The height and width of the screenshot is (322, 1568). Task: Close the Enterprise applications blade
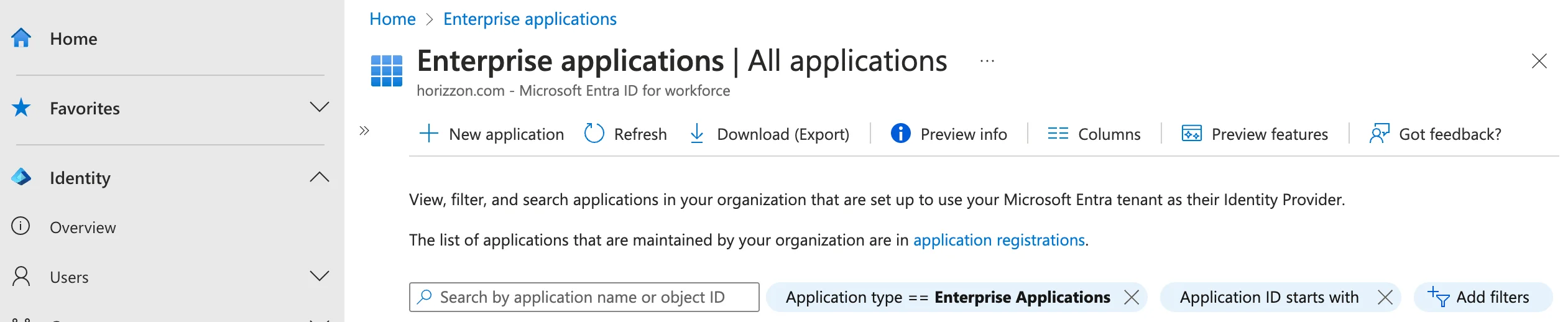click(x=1539, y=61)
